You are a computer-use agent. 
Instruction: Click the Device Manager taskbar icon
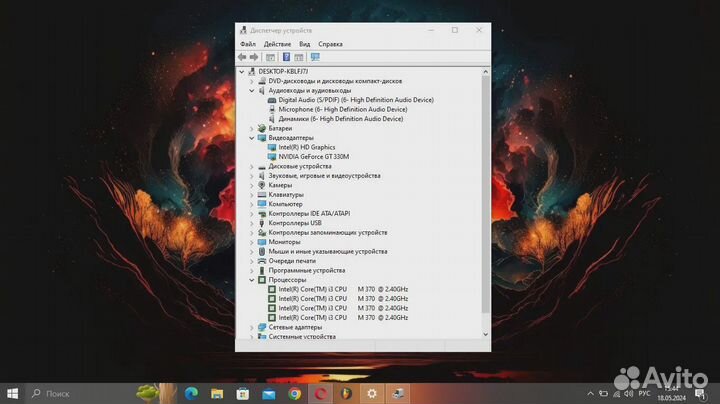[x=398, y=393]
